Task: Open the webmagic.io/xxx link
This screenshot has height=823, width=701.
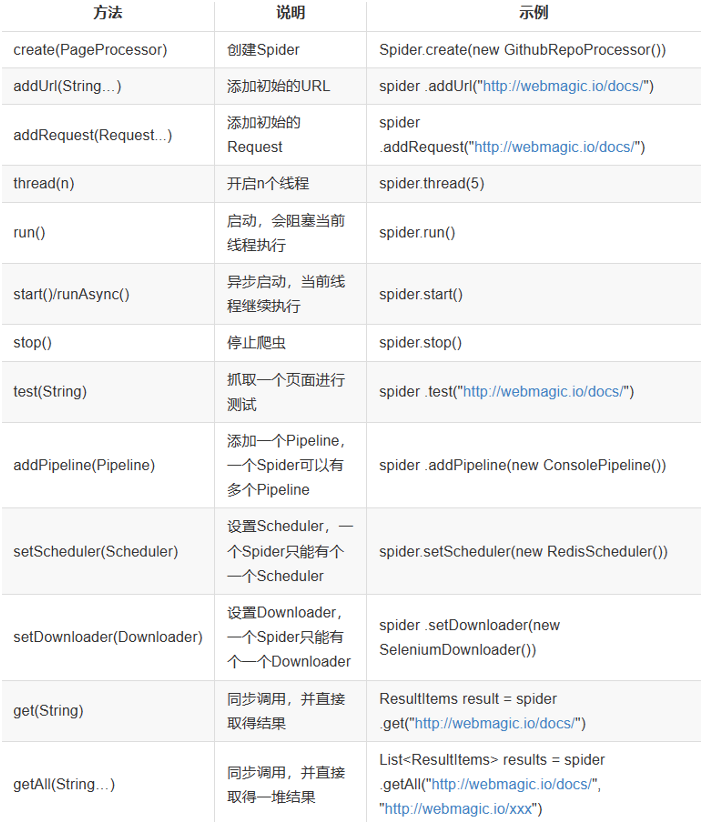Action: (x=459, y=809)
